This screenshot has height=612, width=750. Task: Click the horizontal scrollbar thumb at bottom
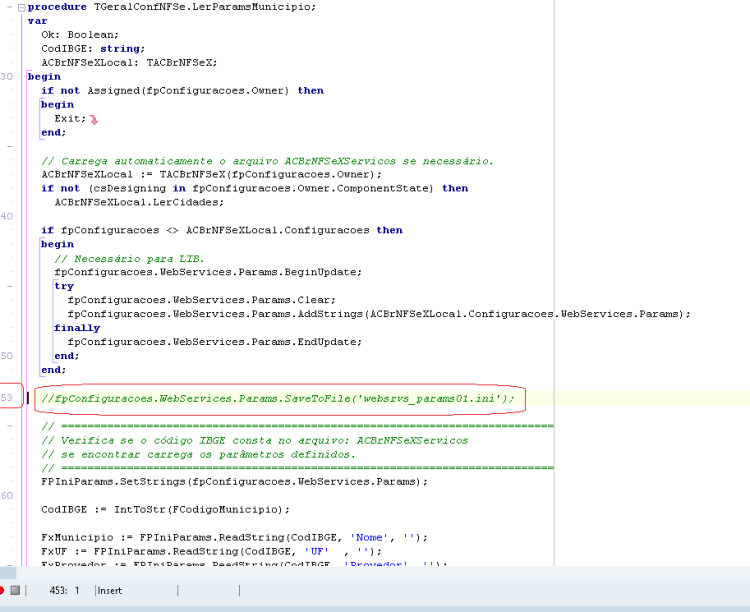pos(8,573)
